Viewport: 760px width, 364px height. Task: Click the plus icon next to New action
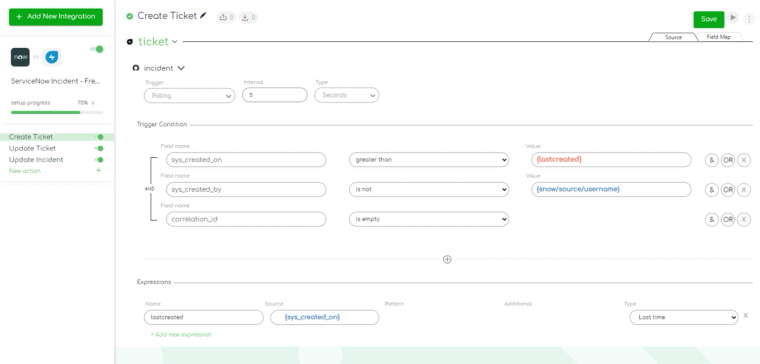coord(98,171)
